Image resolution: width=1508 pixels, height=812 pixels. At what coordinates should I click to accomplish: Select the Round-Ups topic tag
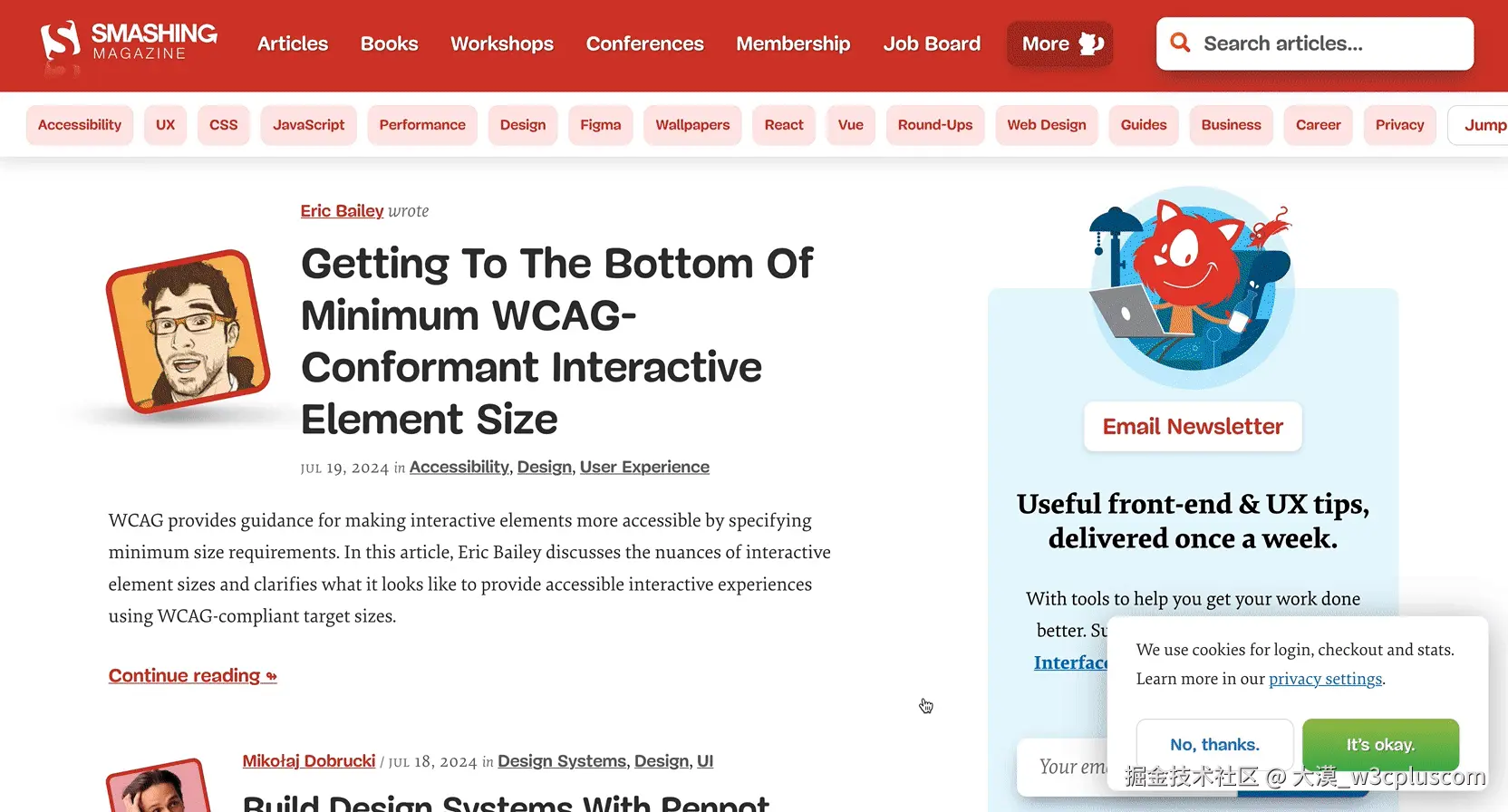click(935, 125)
